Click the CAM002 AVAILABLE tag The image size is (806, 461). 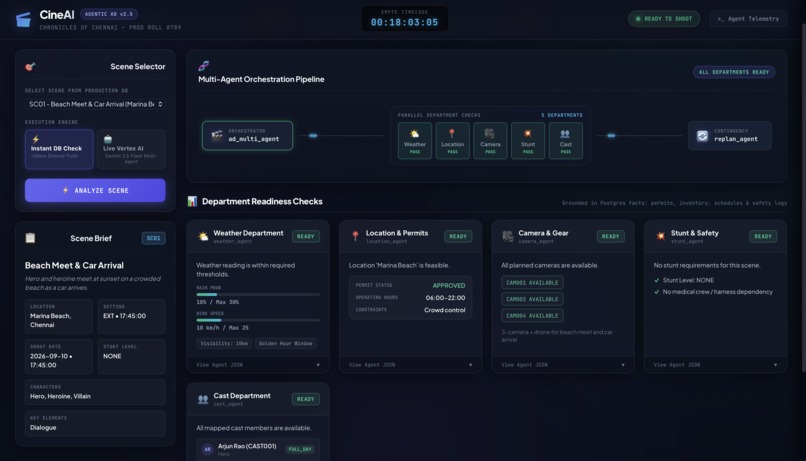(532, 299)
